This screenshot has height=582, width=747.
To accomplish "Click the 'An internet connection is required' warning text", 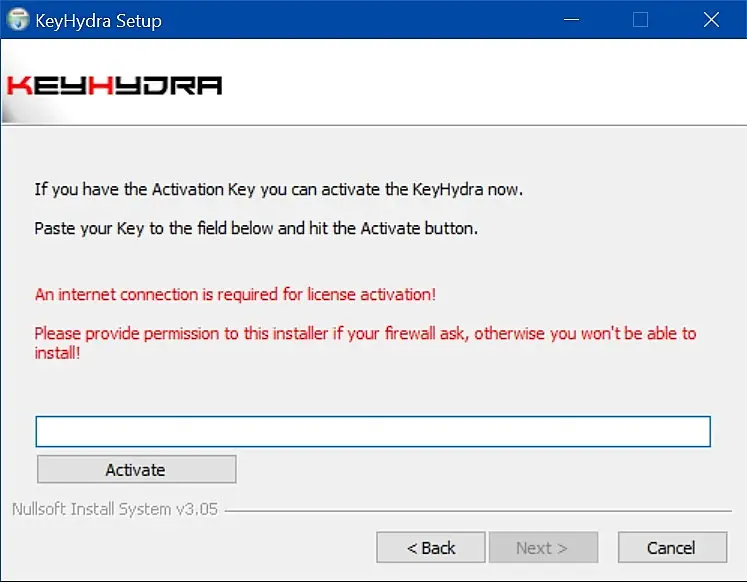I will tap(235, 294).
